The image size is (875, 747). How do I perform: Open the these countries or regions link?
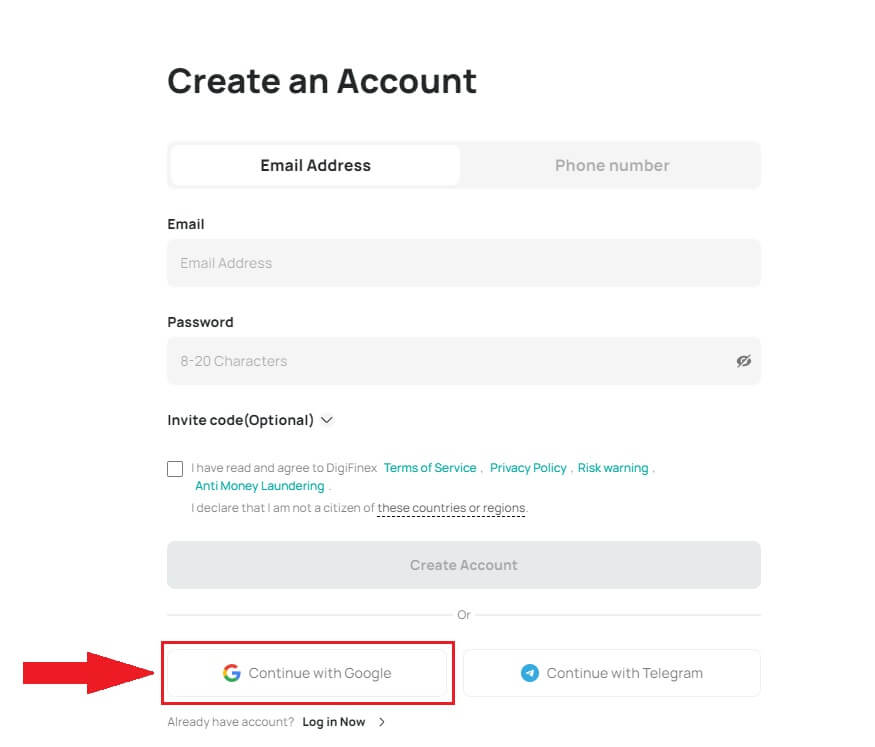point(451,507)
